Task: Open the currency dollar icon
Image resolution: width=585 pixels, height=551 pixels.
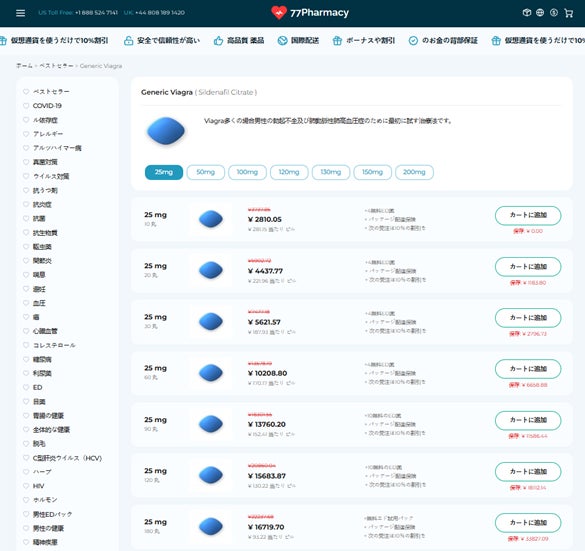Action: click(x=554, y=13)
